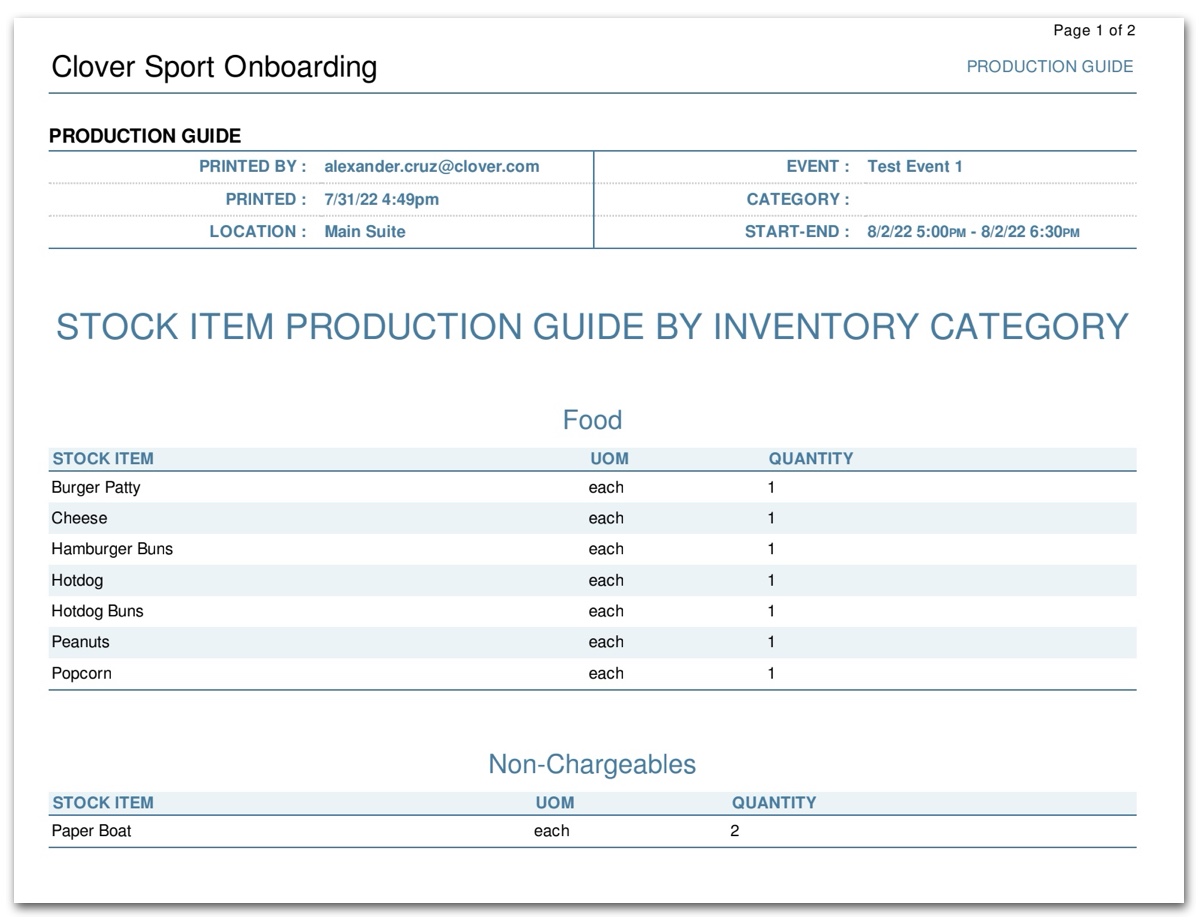This screenshot has width=1200, height=922.
Task: Select the CATEGORY label
Action: click(798, 199)
